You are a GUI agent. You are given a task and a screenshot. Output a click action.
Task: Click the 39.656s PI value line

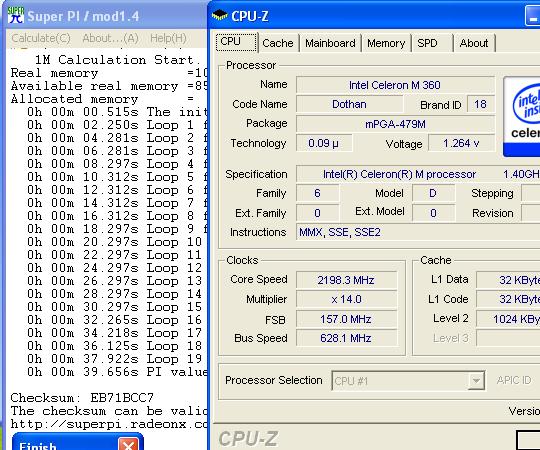[x=117, y=372]
